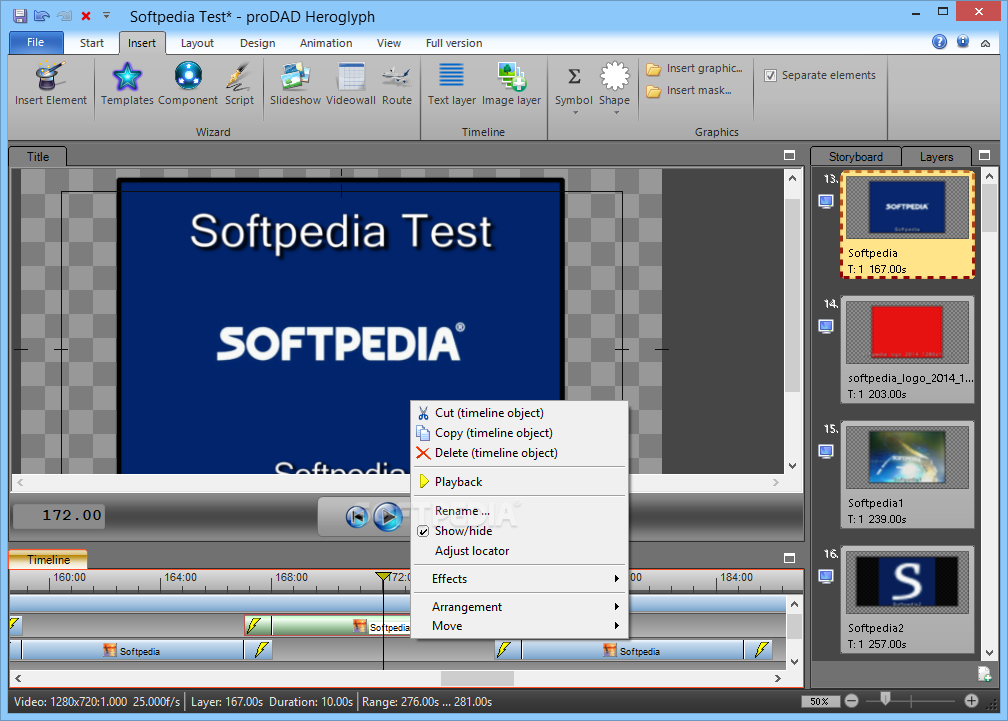Click the timeline horizontal scrollbar thumb
1008x721 pixels.
tap(477, 678)
